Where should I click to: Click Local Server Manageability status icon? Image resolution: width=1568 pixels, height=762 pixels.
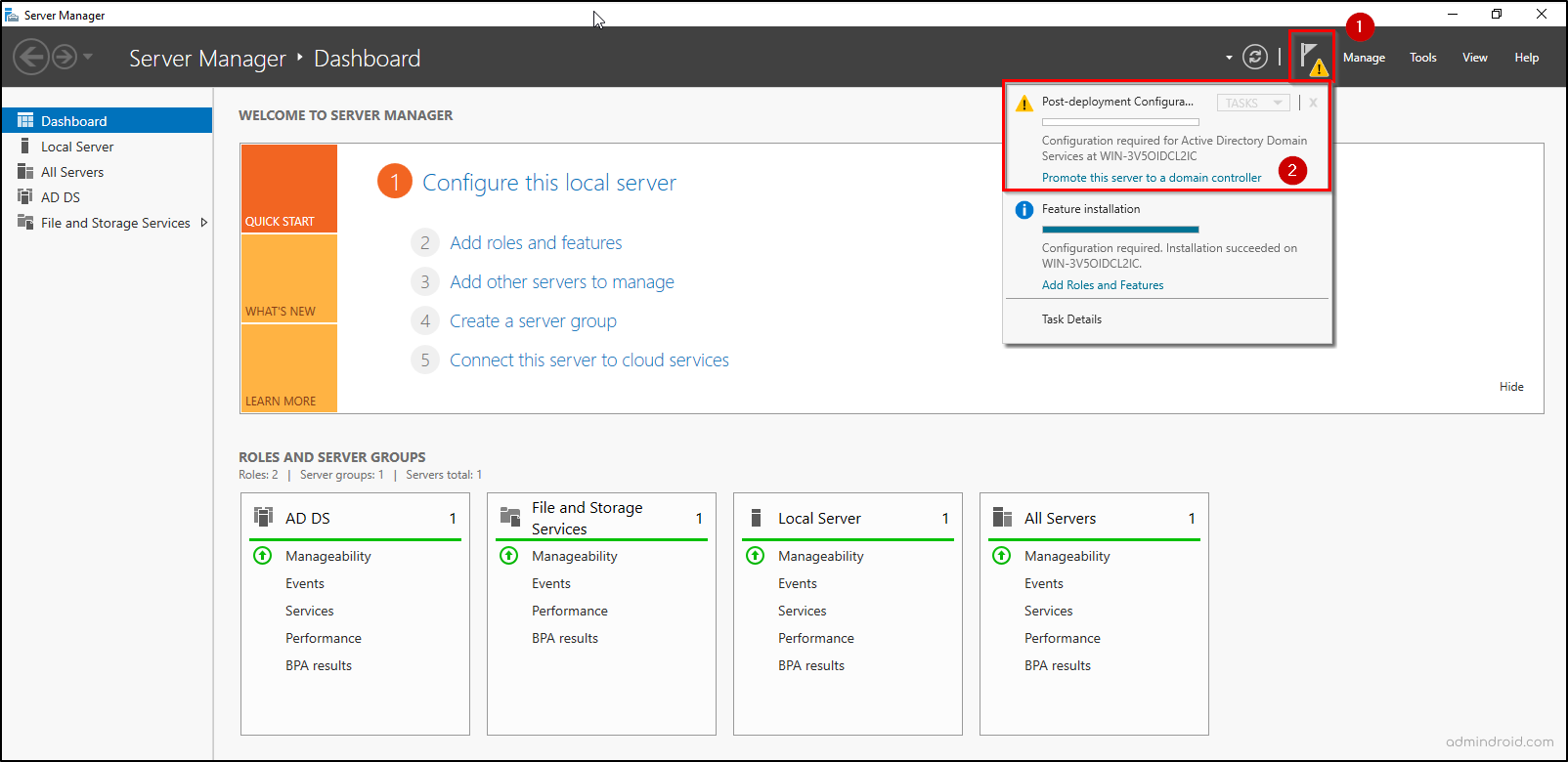[x=756, y=556]
